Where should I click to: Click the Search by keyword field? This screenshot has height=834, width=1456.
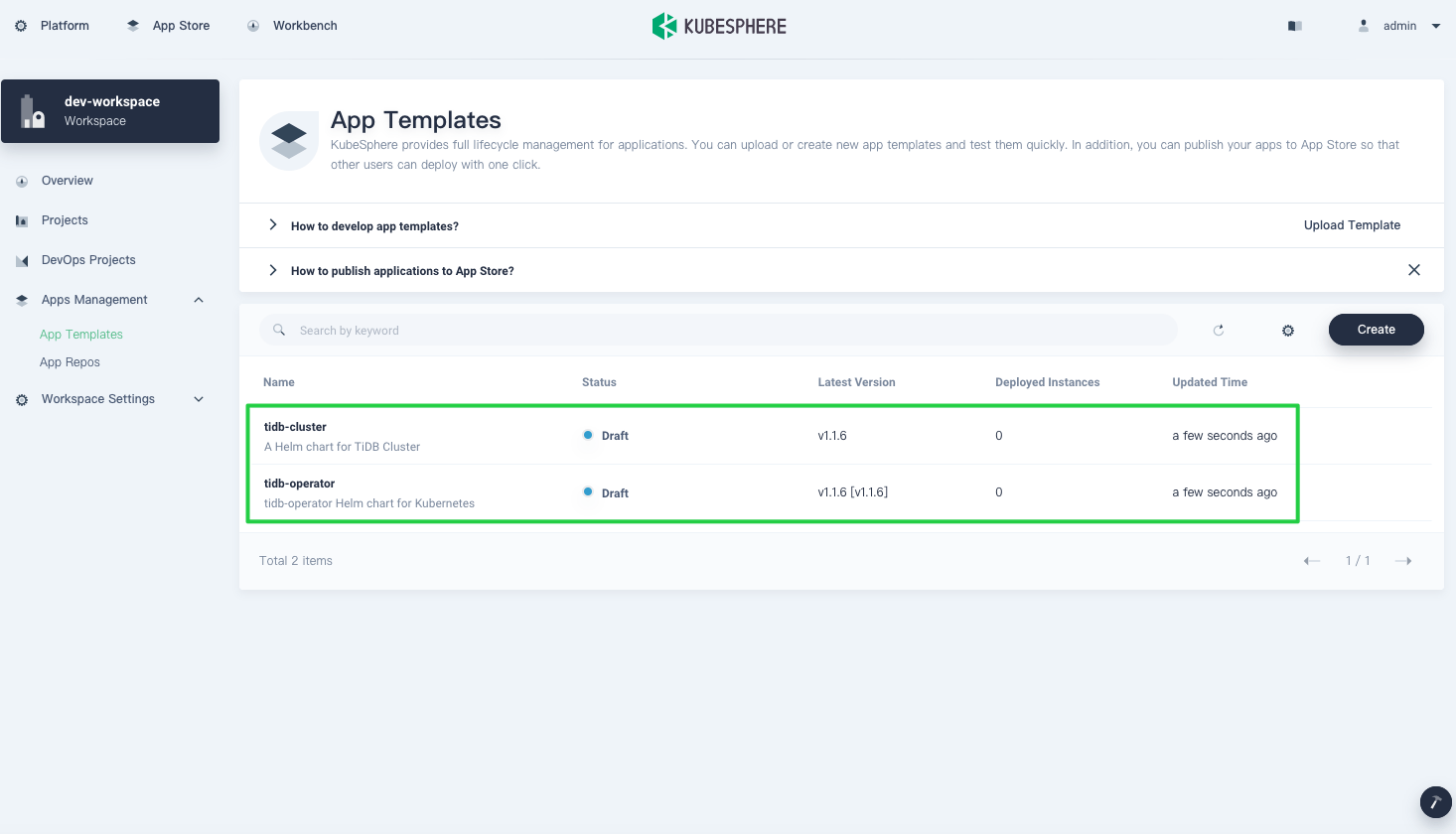click(x=725, y=331)
